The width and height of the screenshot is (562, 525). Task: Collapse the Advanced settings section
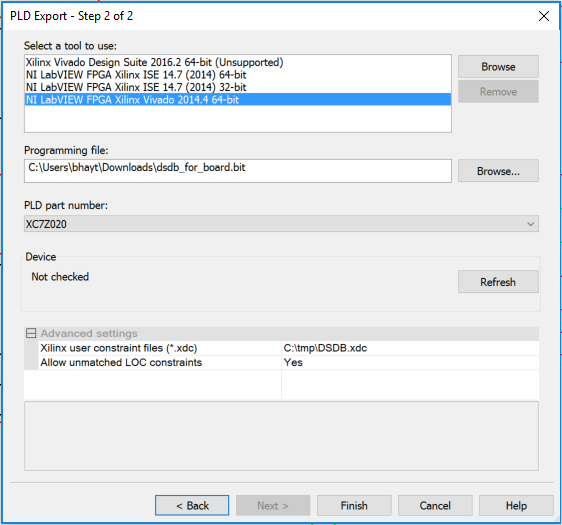pos(31,334)
